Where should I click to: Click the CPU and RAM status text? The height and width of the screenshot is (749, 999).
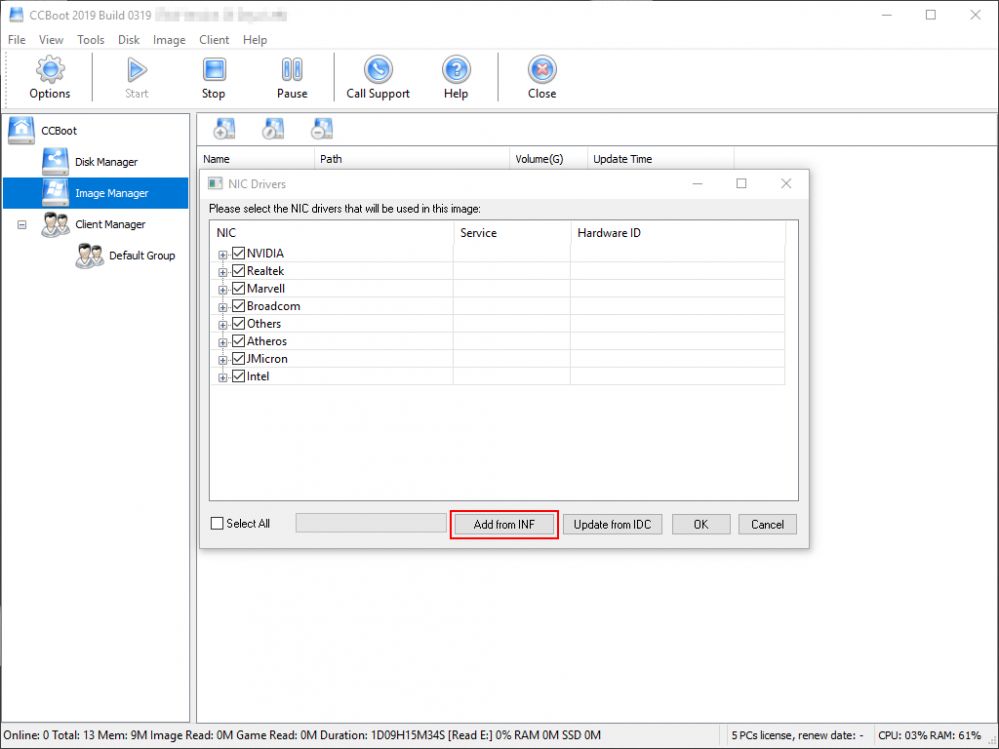929,735
